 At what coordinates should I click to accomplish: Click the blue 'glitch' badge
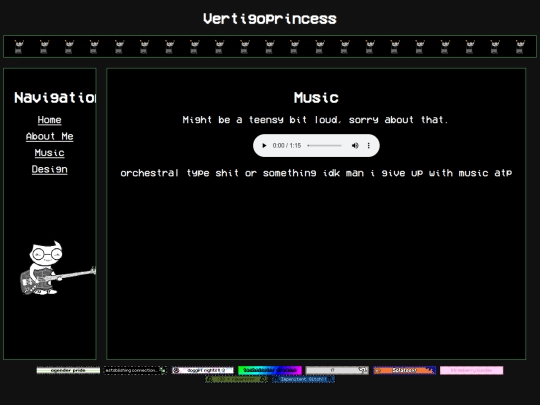(x=303, y=379)
